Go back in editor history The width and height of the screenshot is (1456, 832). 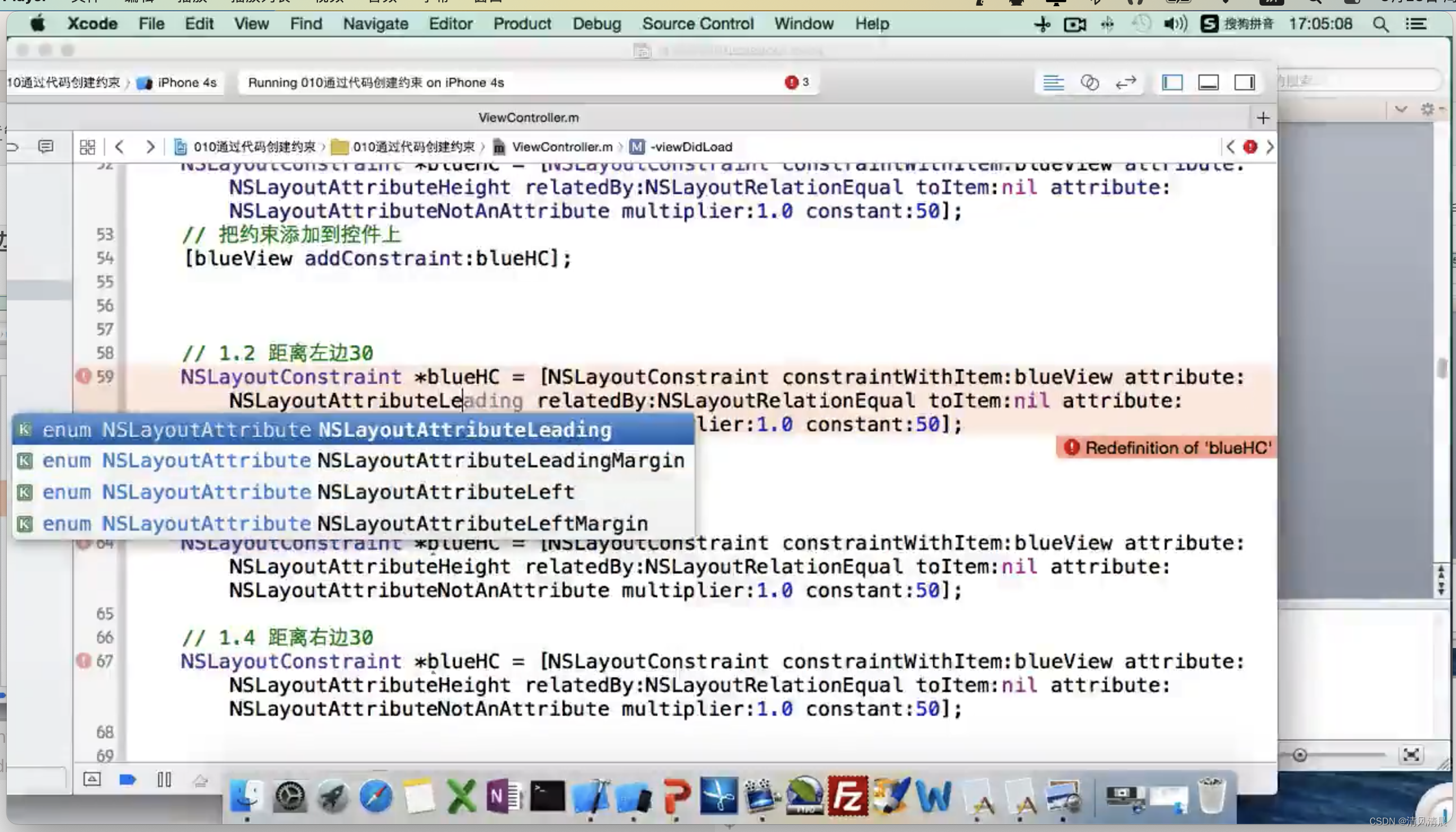[x=120, y=147]
